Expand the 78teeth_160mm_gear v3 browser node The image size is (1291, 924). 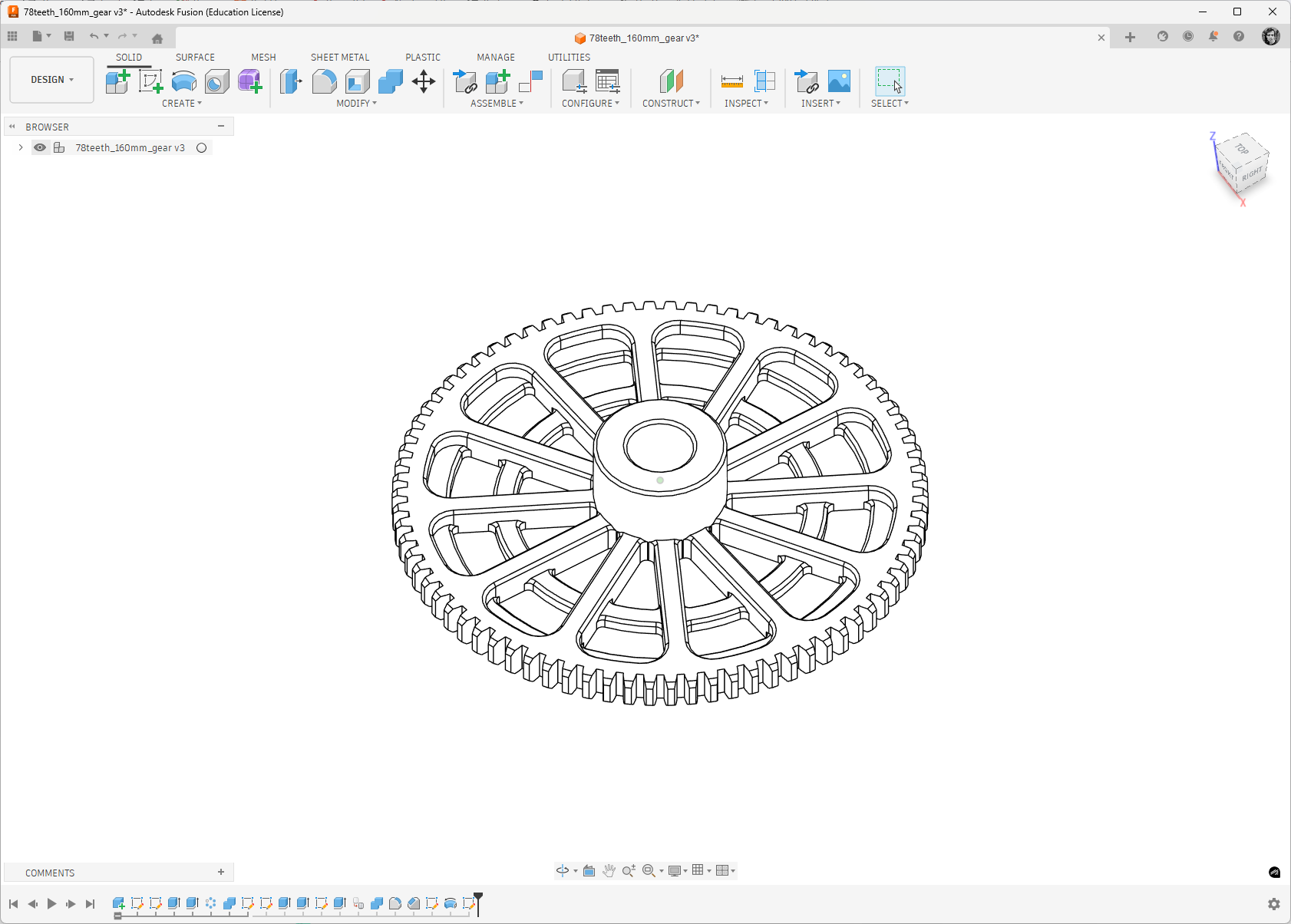point(21,147)
